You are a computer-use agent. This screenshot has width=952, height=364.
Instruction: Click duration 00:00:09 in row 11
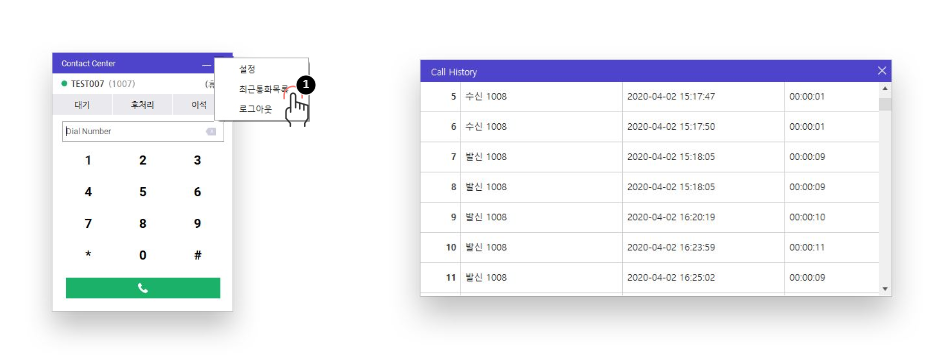pos(807,278)
